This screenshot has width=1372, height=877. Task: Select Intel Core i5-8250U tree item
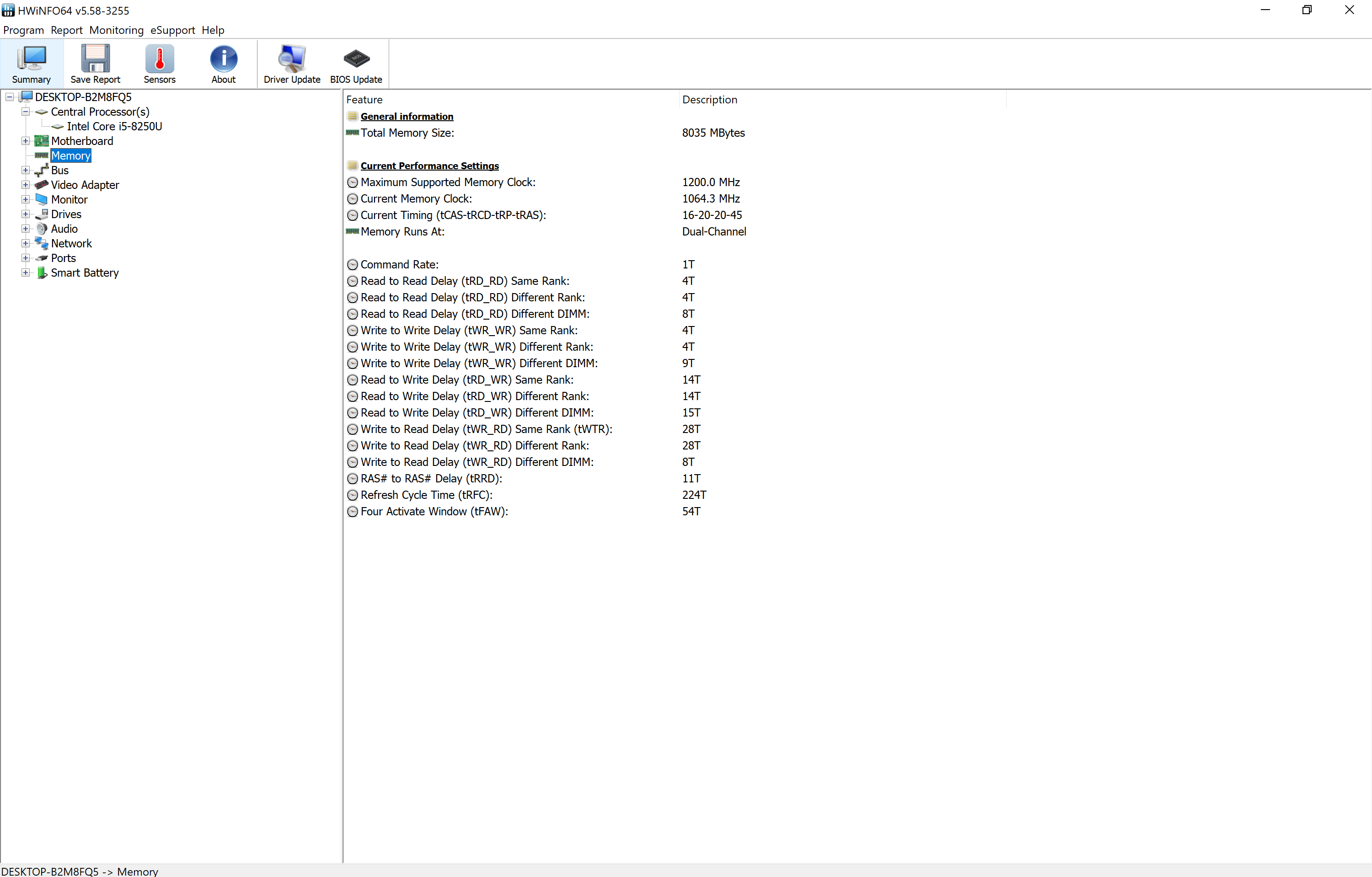pyautogui.click(x=114, y=126)
